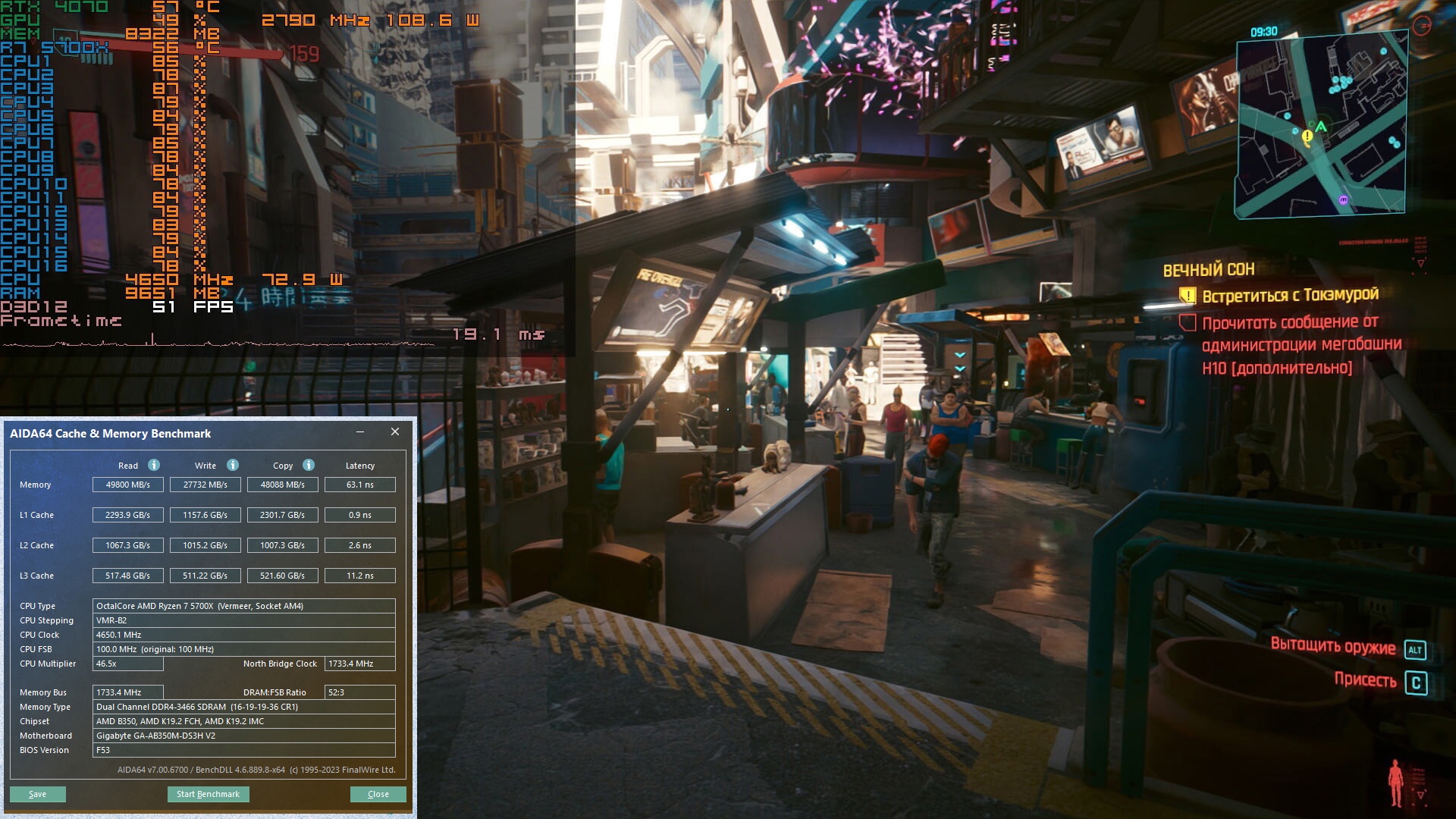Image resolution: width=1456 pixels, height=819 pixels.
Task: Click the 'ВЕЧНЫЙ СОН' quest title
Action: click(1209, 270)
